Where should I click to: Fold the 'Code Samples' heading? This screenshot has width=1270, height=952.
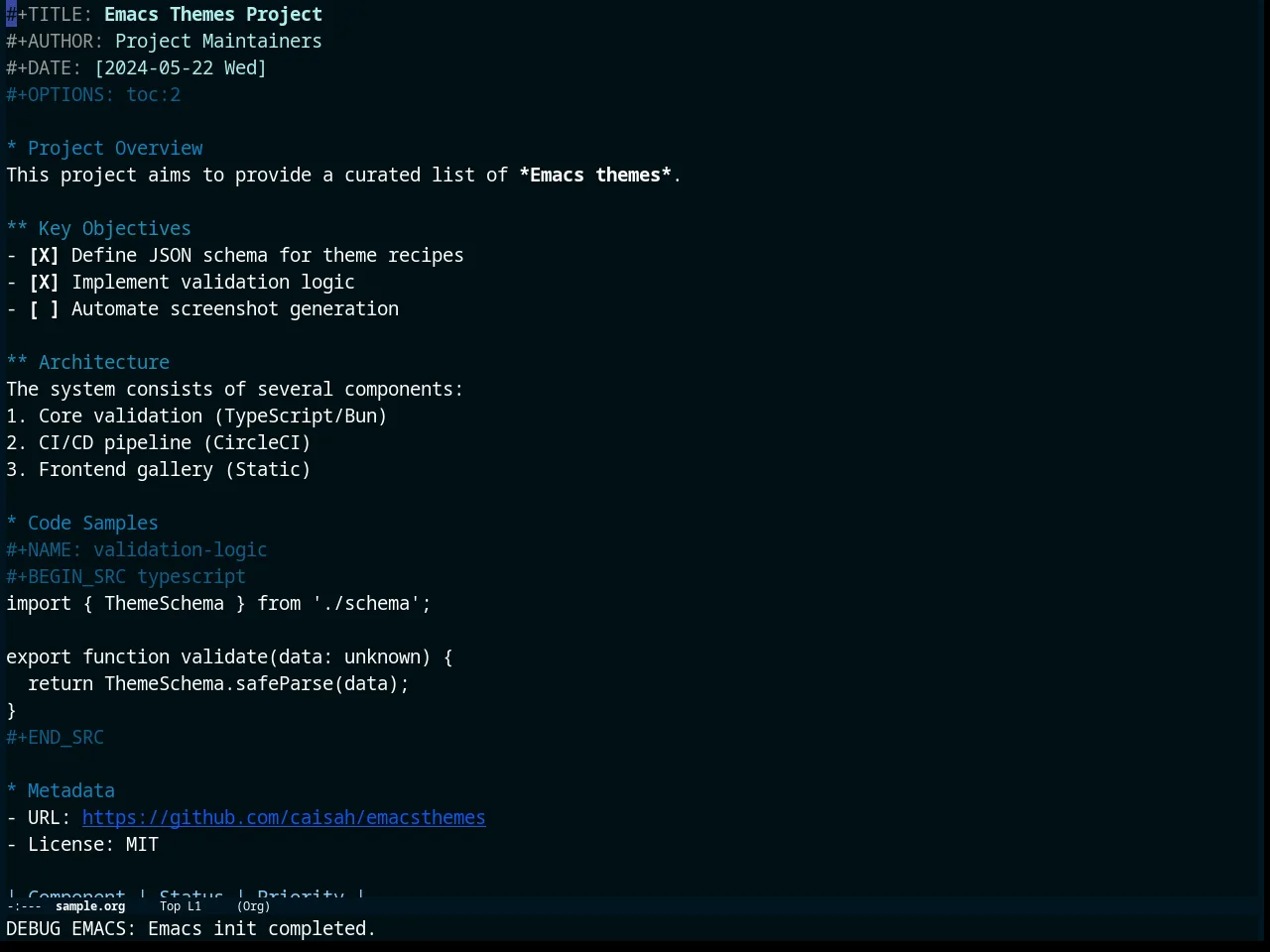coord(82,523)
